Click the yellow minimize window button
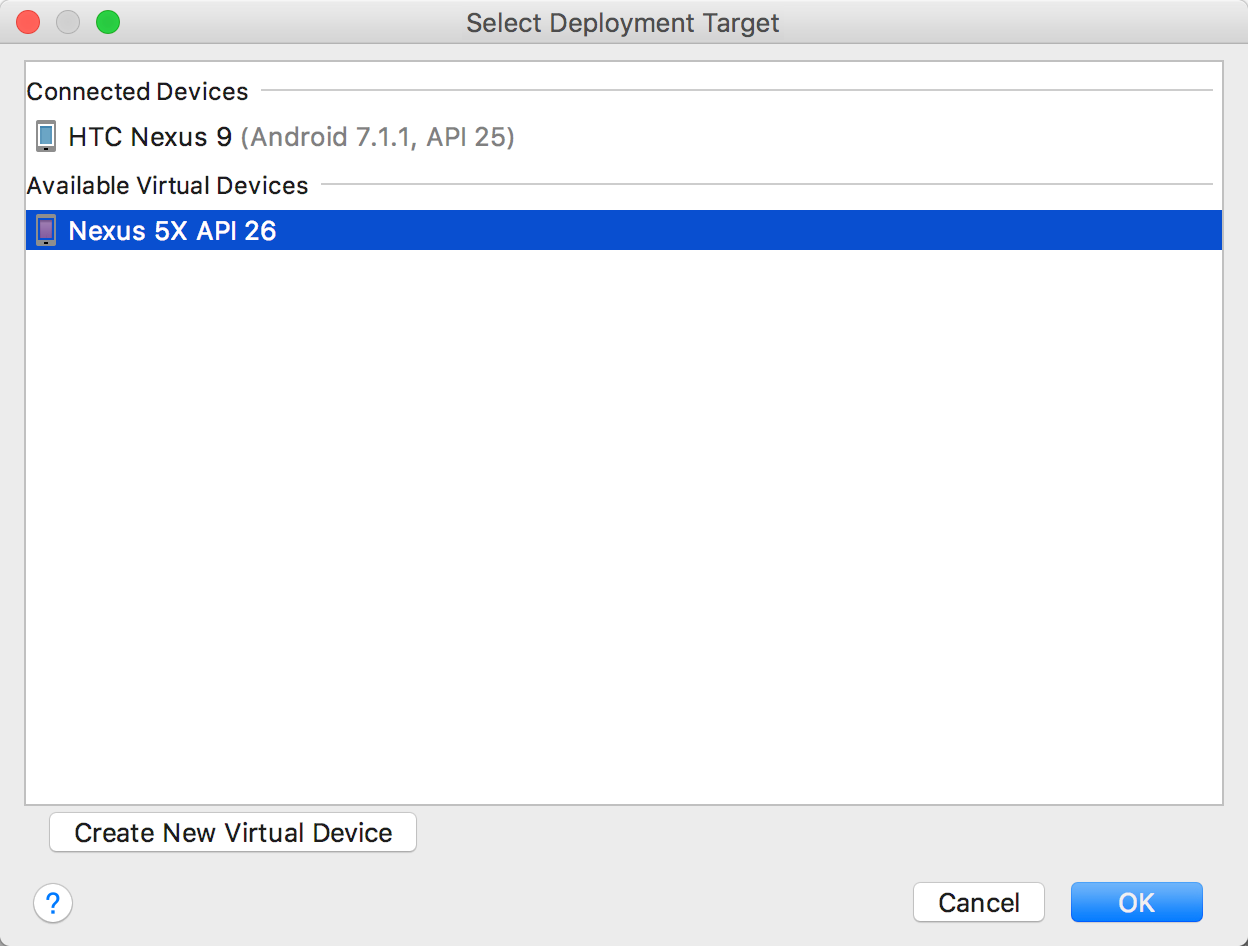This screenshot has width=1248, height=946. (x=68, y=22)
